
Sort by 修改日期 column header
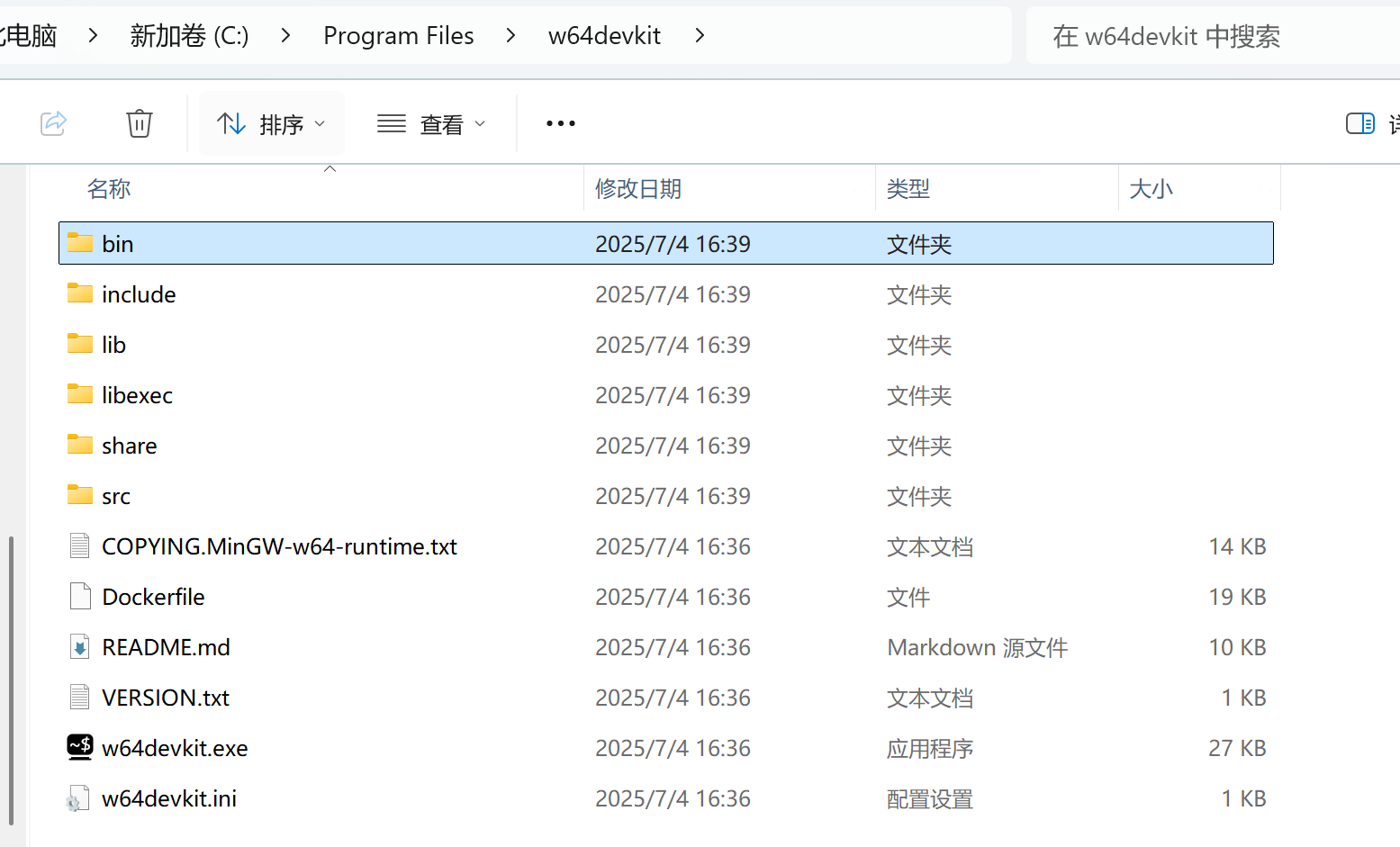[638, 189]
